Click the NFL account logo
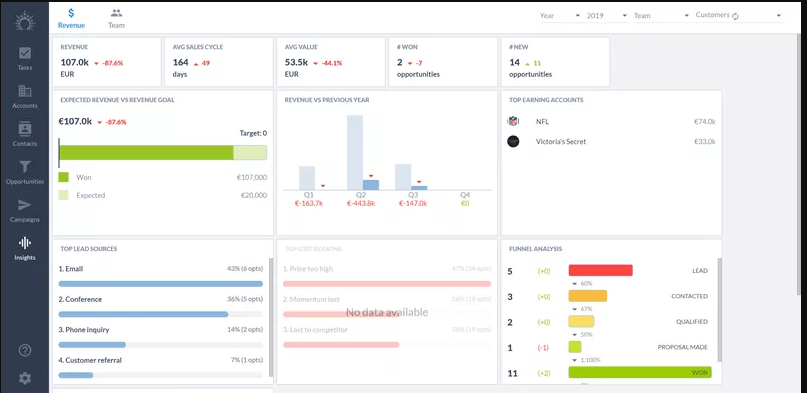This screenshot has height=393, width=807. 513,121
